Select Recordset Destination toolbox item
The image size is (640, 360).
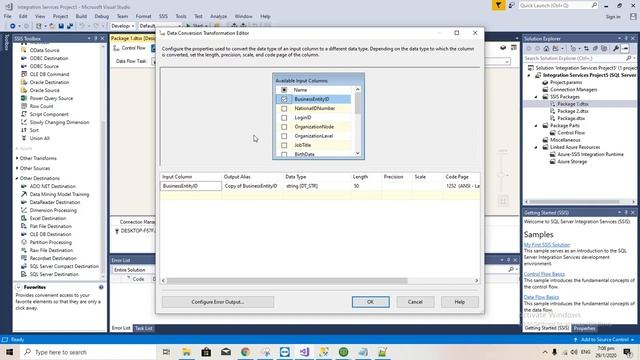click(53, 258)
